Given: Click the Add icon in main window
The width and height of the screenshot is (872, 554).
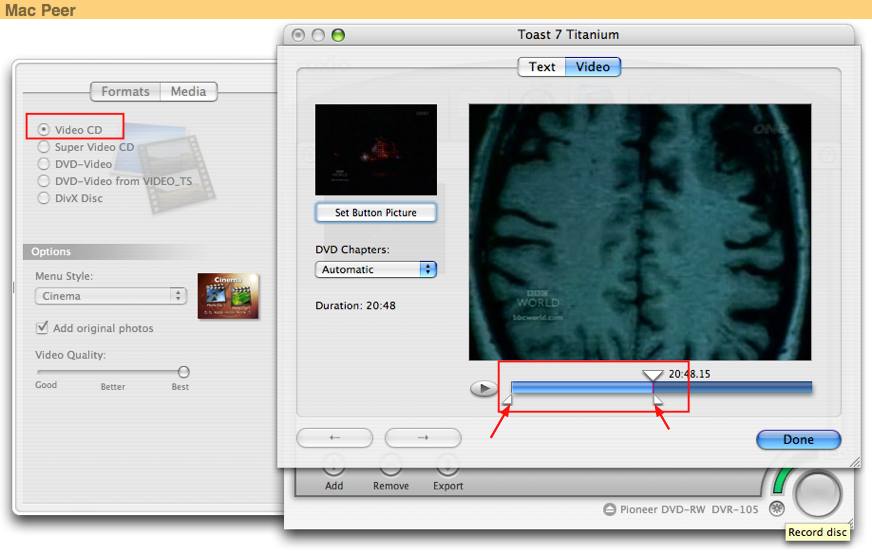Looking at the screenshot, I should [x=334, y=466].
